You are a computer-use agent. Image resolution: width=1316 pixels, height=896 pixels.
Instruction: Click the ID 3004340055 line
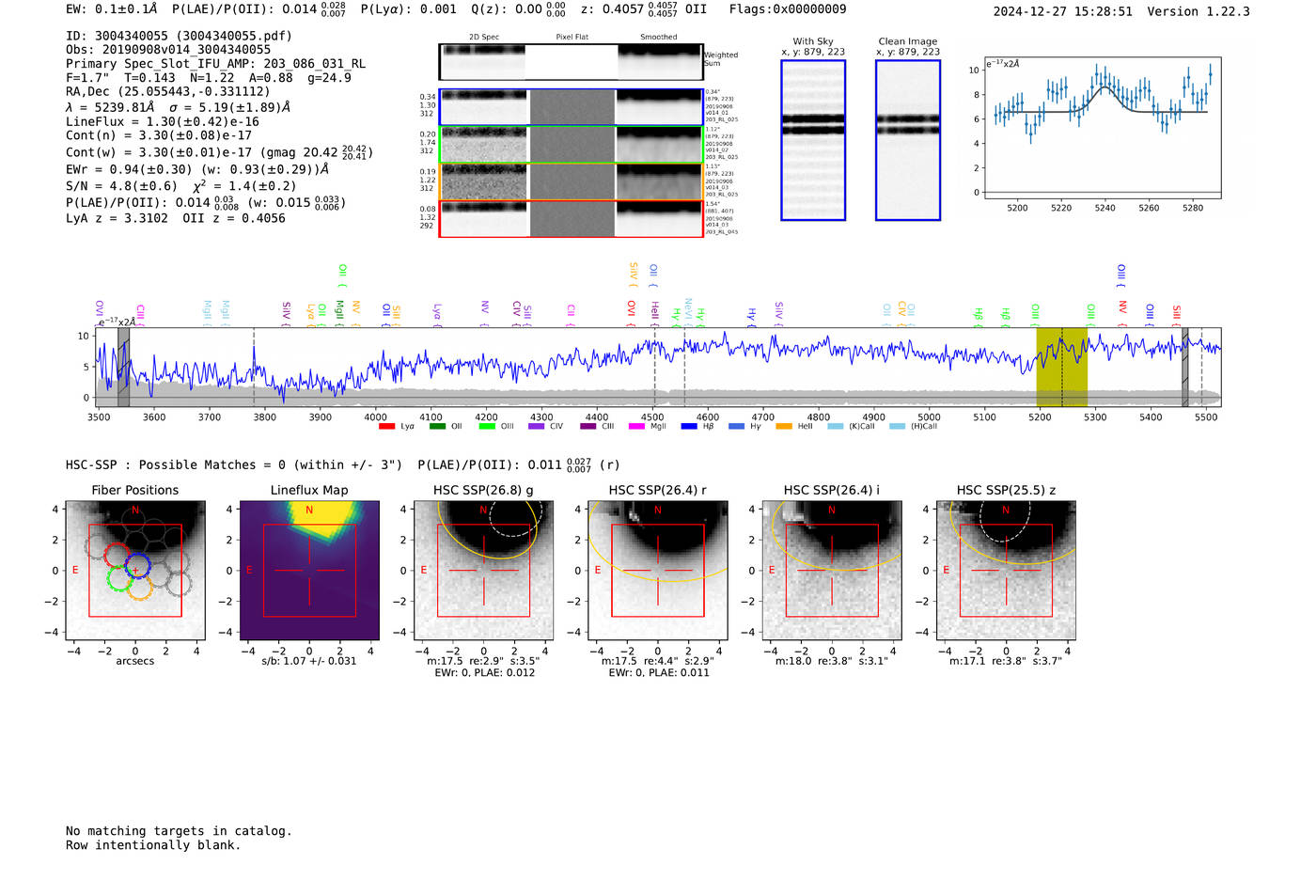(x=179, y=36)
